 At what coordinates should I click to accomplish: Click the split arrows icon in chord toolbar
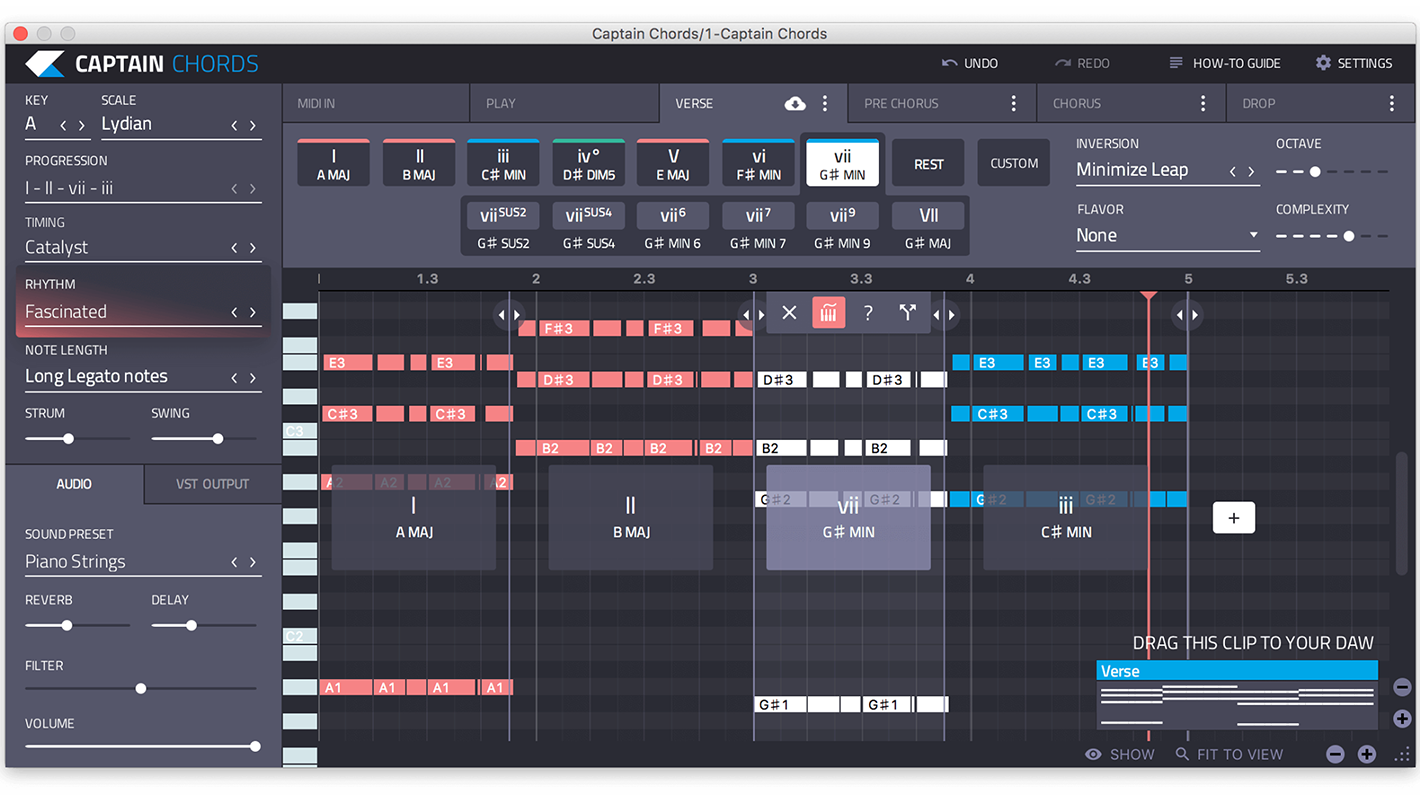[x=907, y=313]
